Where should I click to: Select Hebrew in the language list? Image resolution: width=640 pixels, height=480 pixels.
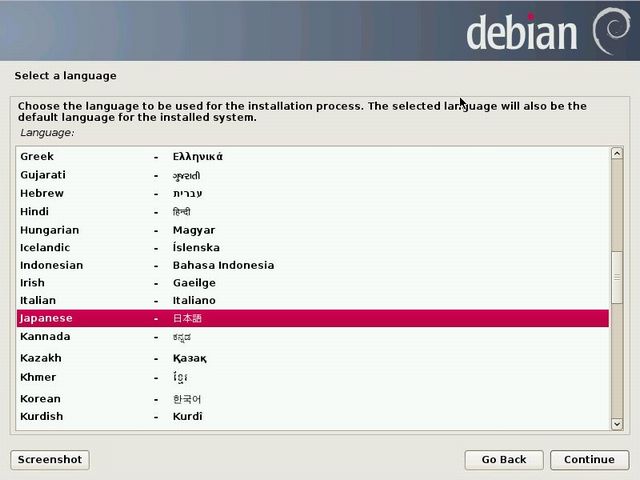[x=313, y=193]
